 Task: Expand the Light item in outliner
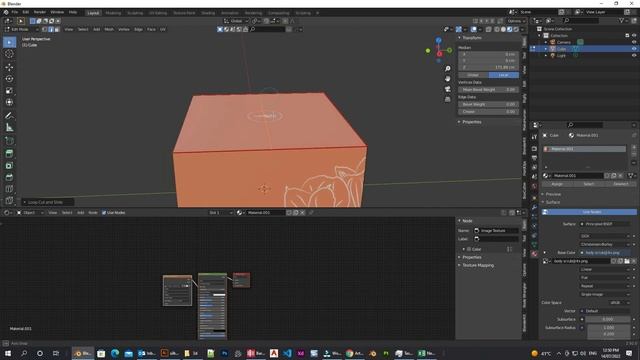click(x=546, y=55)
